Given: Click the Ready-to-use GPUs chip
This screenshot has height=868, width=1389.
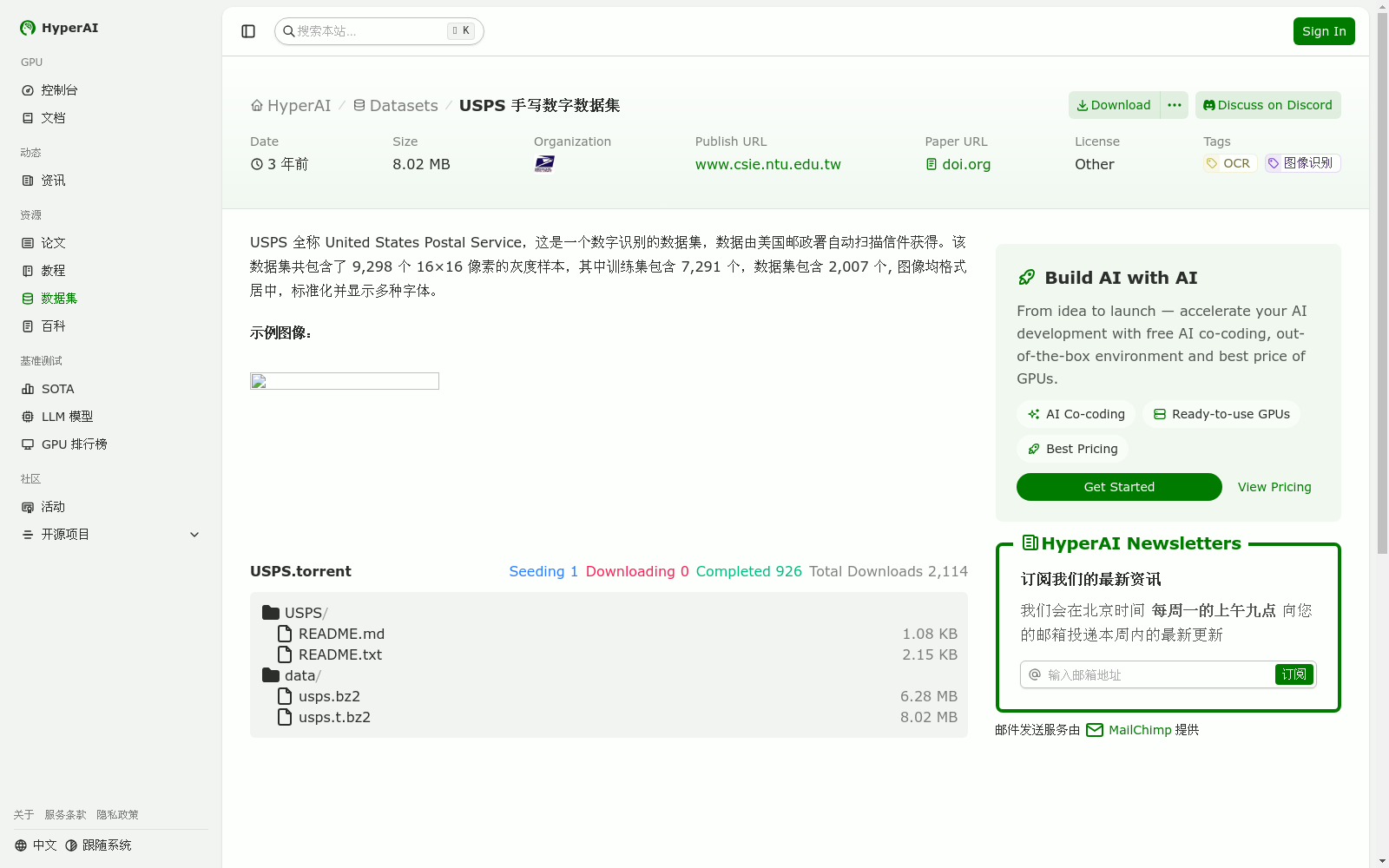Looking at the screenshot, I should [1221, 414].
